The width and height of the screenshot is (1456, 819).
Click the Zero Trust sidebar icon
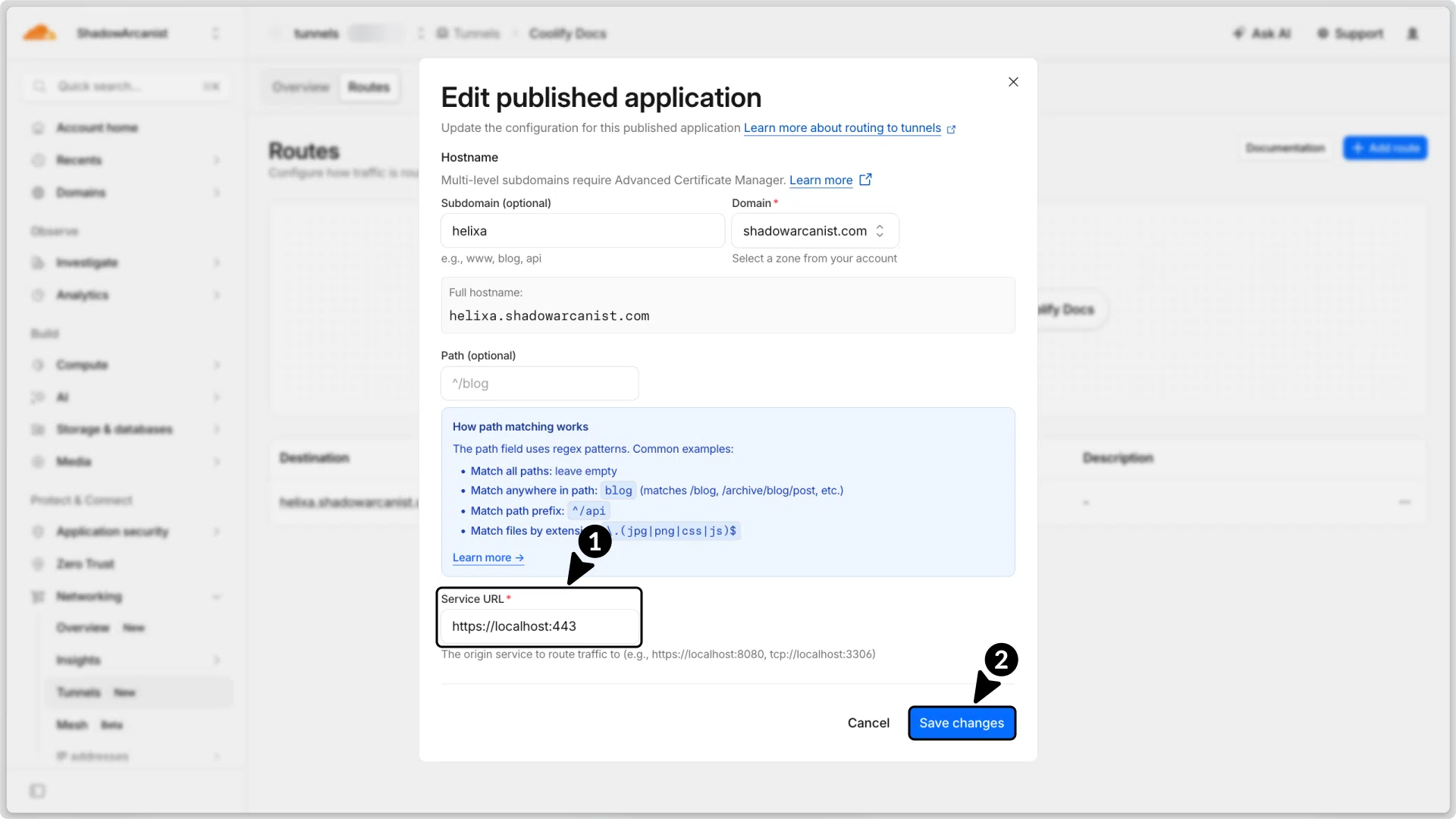point(38,564)
